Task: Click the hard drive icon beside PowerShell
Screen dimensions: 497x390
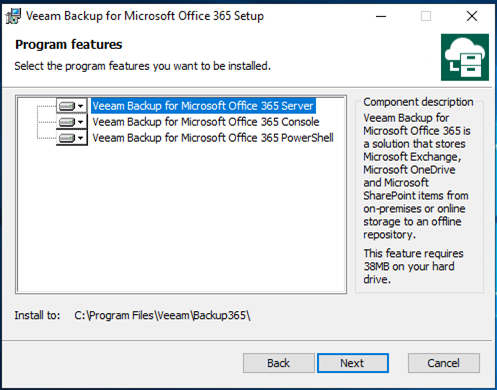Action: point(67,138)
